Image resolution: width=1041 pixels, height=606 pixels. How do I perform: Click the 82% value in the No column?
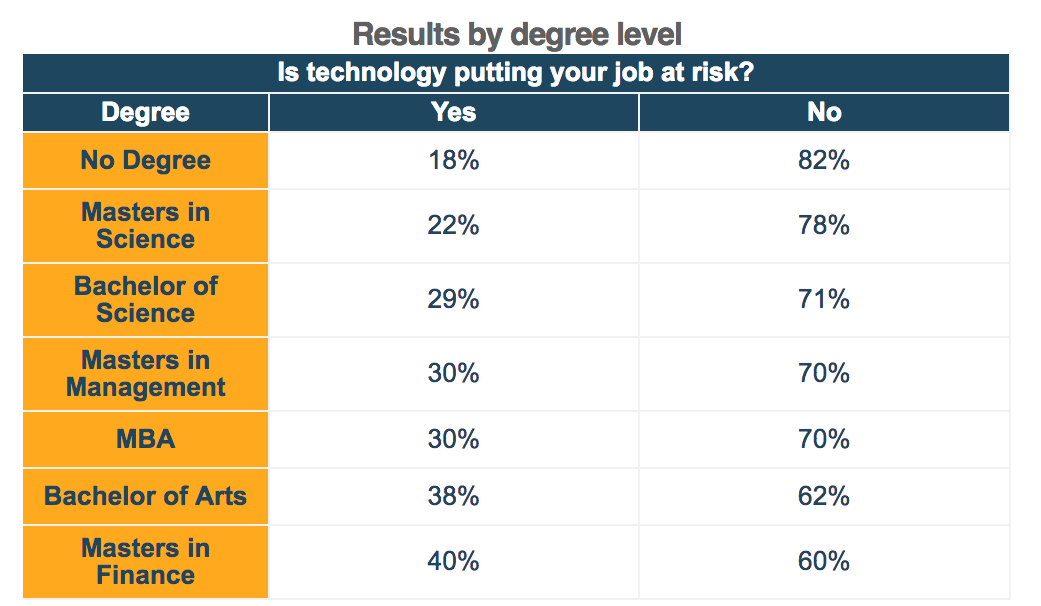(824, 160)
